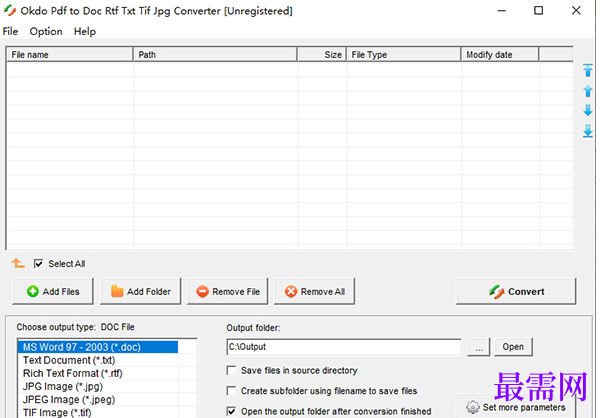The height and width of the screenshot is (418, 606).
Task: Click the Add Folder button
Action: pyautogui.click(x=140, y=291)
